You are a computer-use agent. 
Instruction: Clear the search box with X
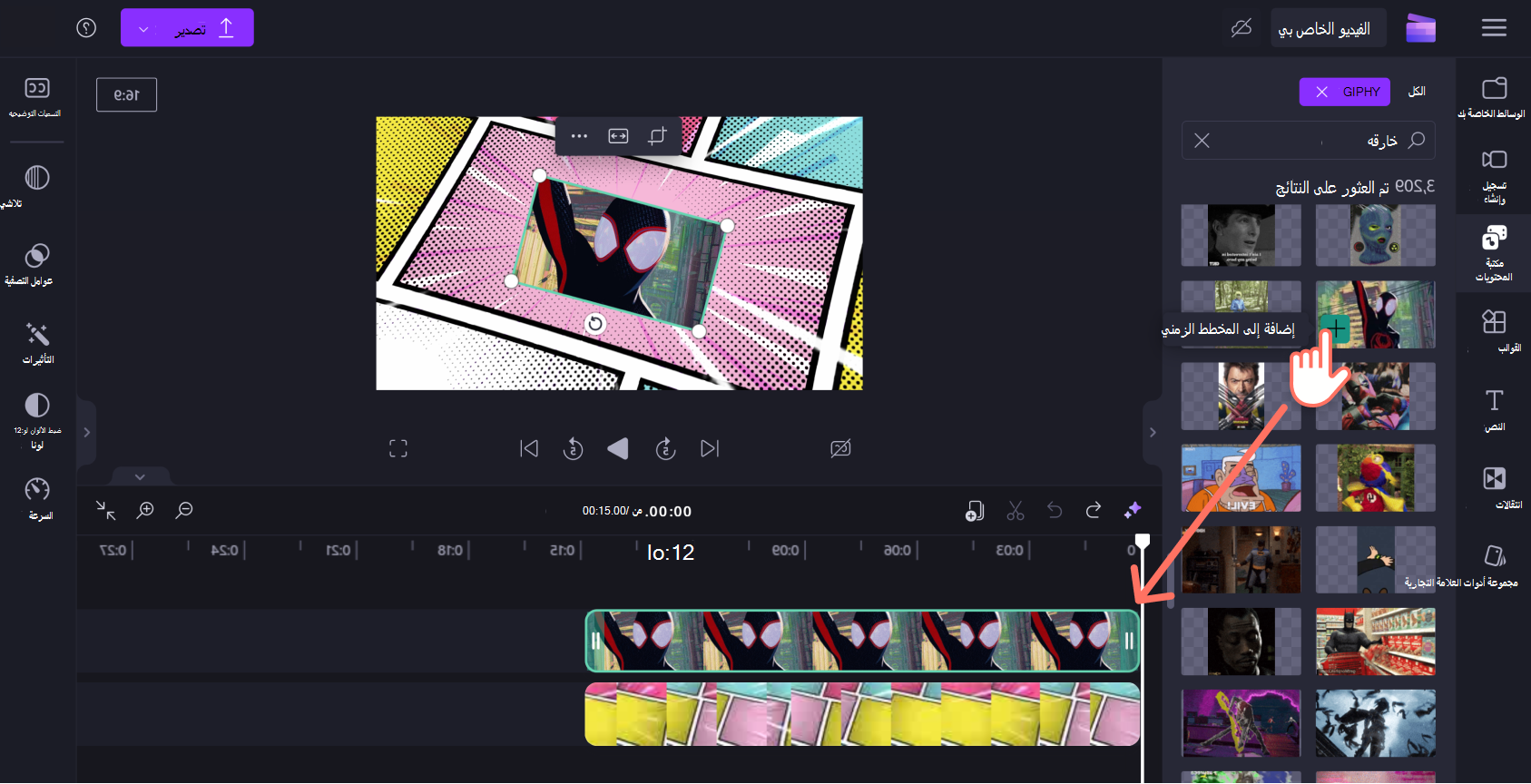pos(1202,141)
